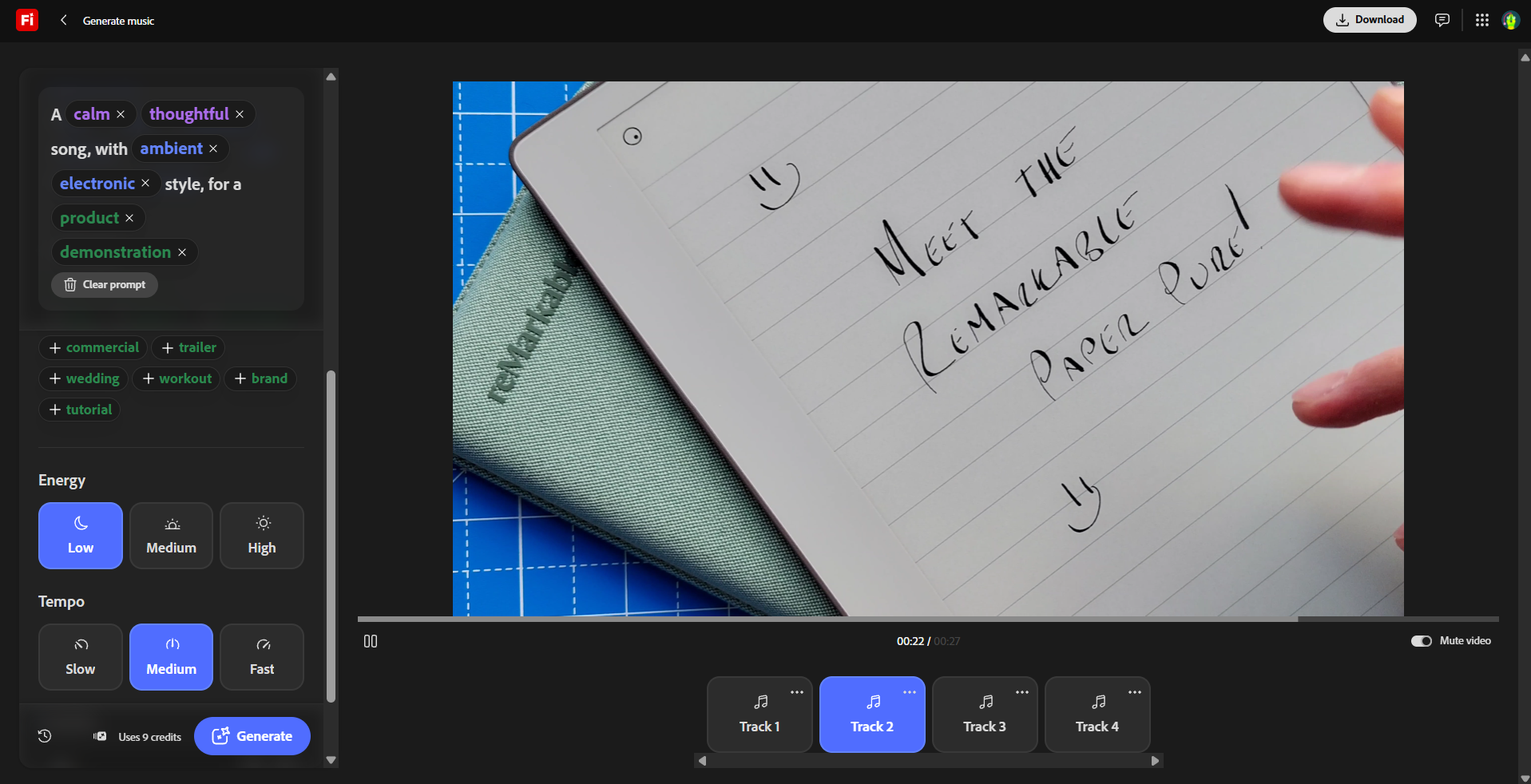Remove the thoughtful tag
Viewport: 1531px width, 784px height.
click(240, 114)
